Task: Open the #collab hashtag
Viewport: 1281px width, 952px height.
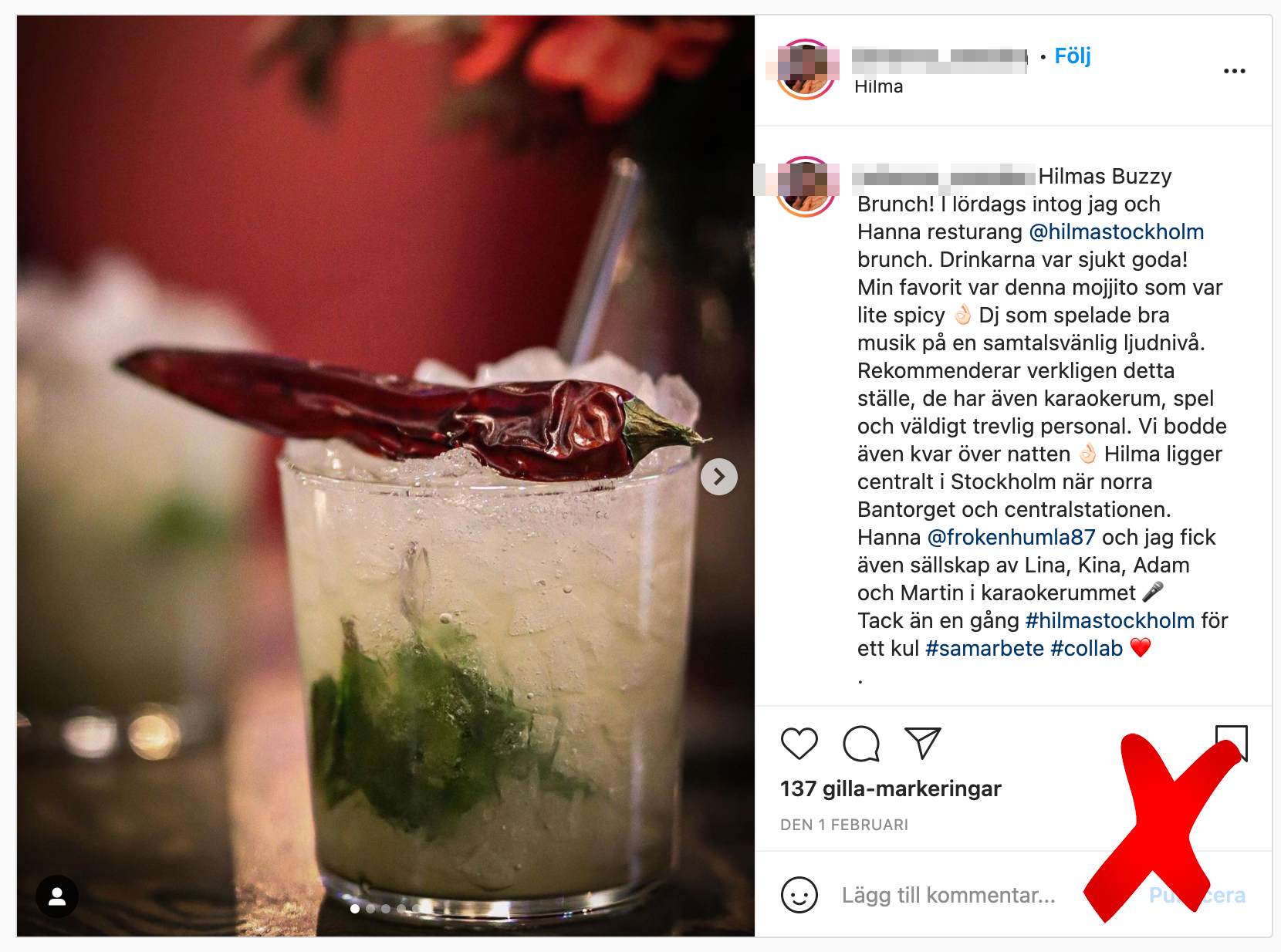Action: [x=1087, y=648]
